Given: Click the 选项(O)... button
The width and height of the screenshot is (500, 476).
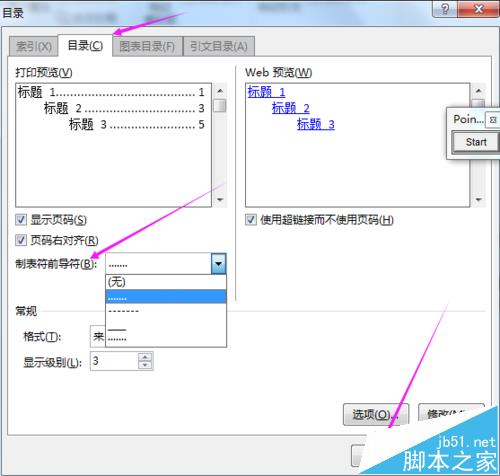Looking at the screenshot, I should point(376,415).
